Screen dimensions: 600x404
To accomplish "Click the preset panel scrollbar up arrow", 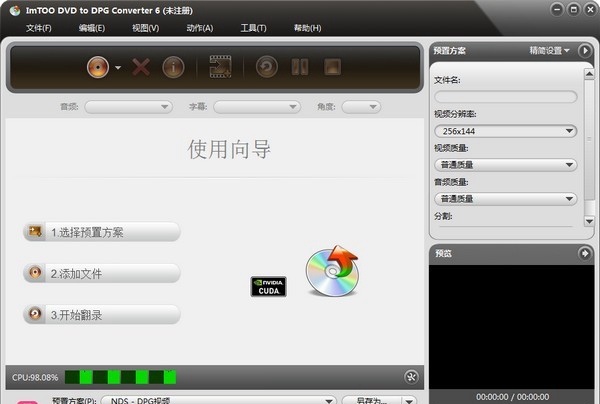I will (589, 74).
